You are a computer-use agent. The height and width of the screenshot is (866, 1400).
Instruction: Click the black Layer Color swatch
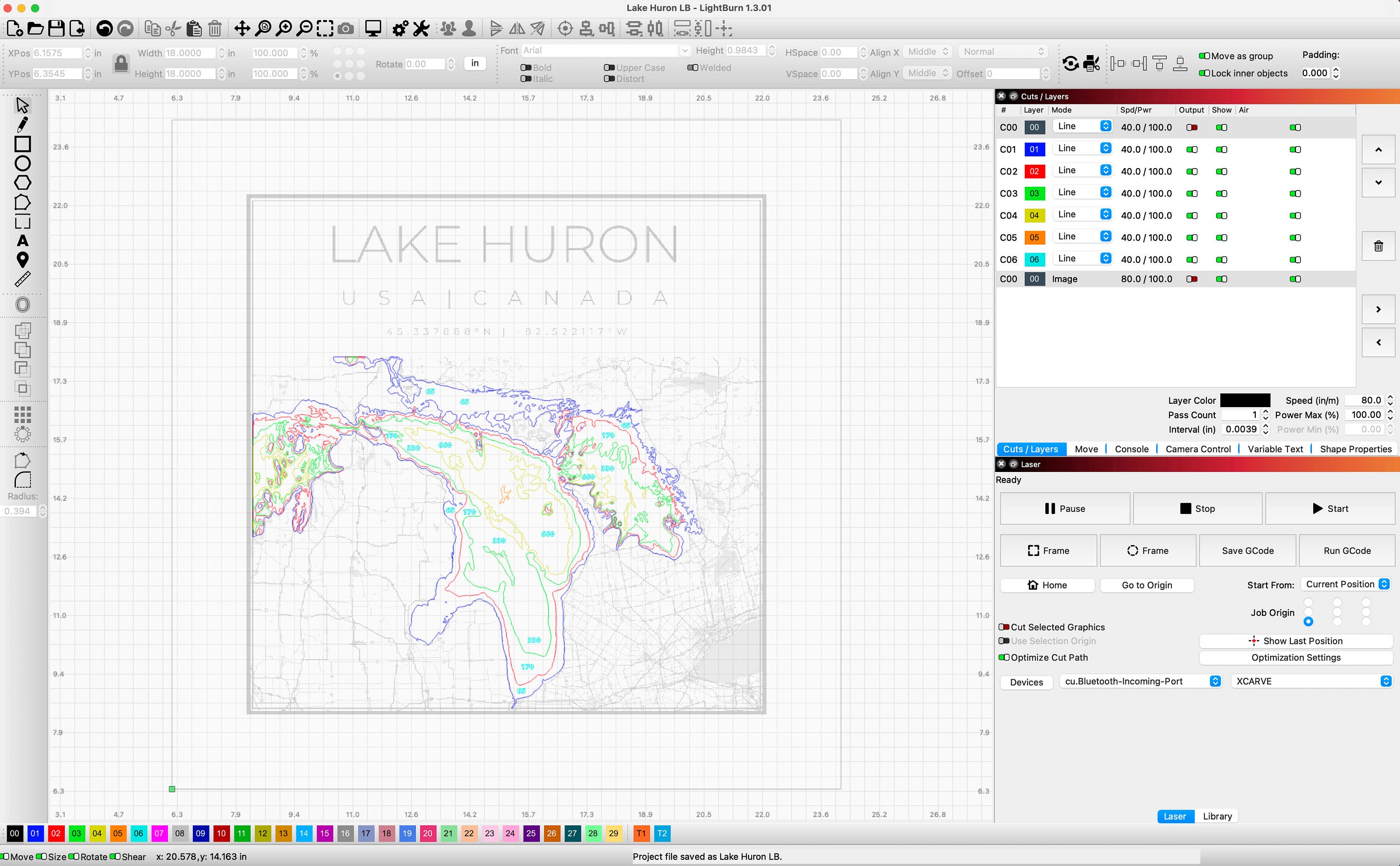click(x=1245, y=401)
